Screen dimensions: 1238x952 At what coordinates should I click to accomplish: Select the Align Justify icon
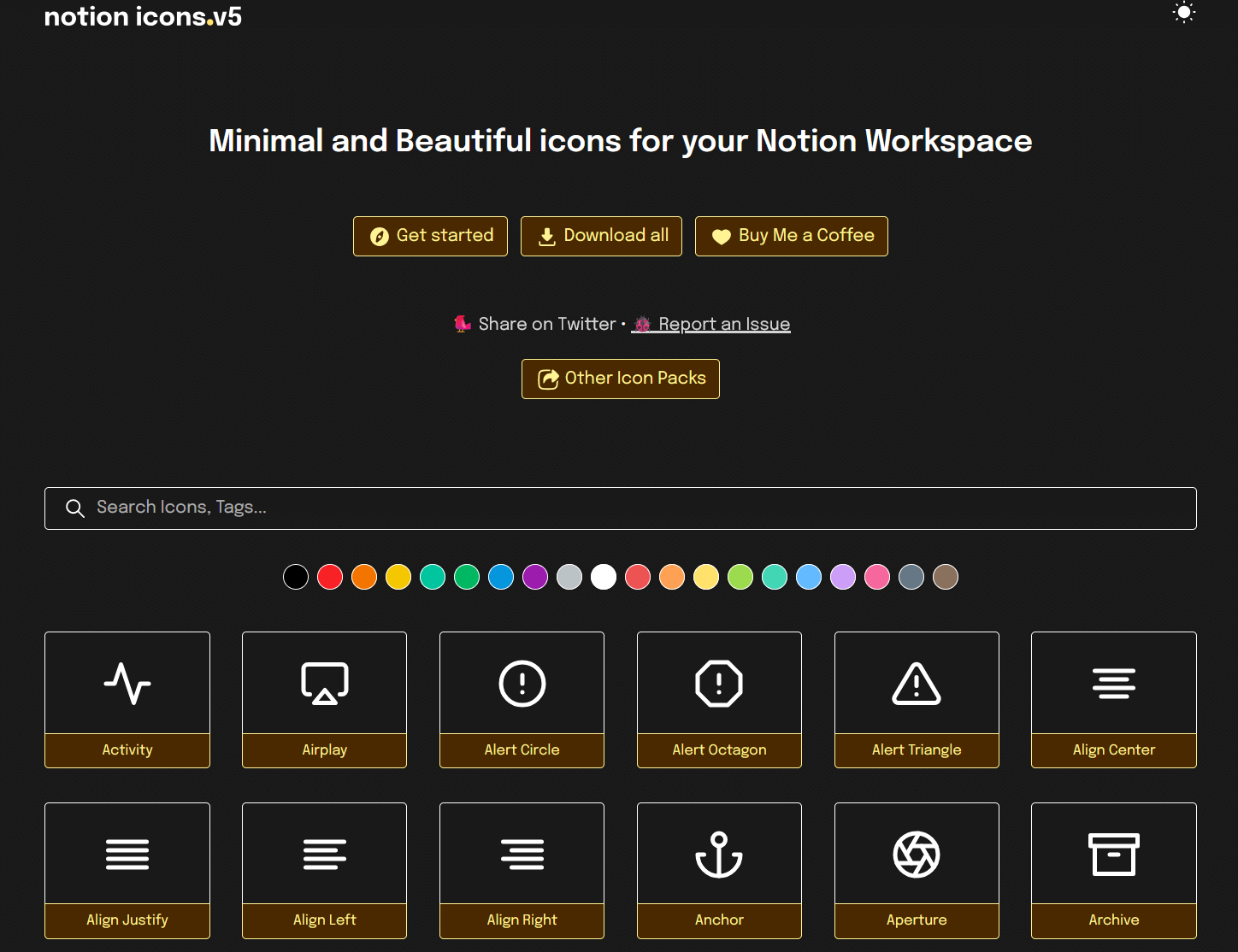coord(127,871)
